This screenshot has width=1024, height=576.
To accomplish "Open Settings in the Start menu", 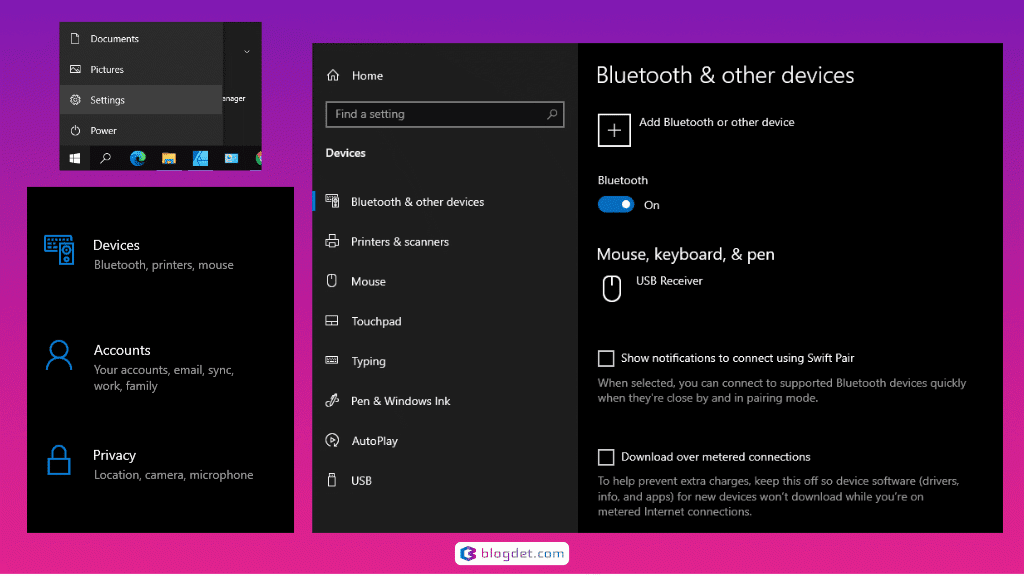I will tap(141, 100).
